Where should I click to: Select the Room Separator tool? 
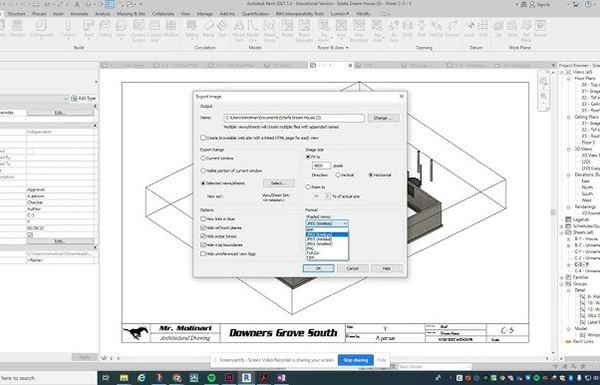click(x=304, y=31)
